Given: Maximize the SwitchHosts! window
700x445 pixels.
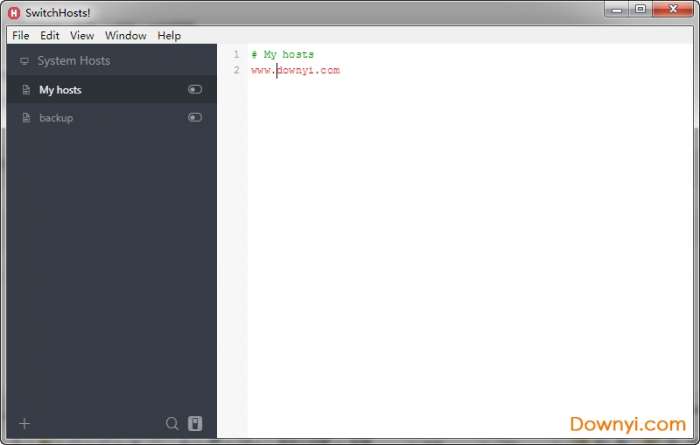Looking at the screenshot, I should click(x=640, y=9).
